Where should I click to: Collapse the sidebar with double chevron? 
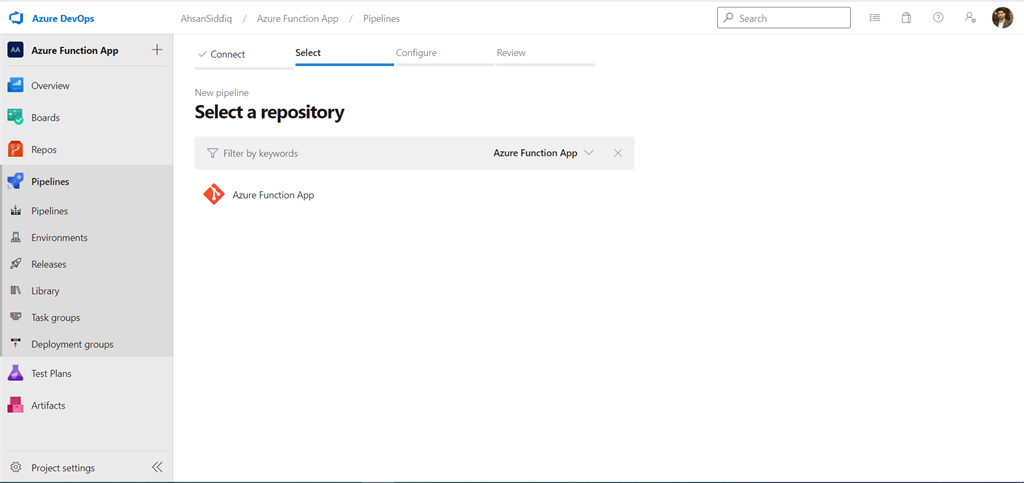tap(157, 467)
